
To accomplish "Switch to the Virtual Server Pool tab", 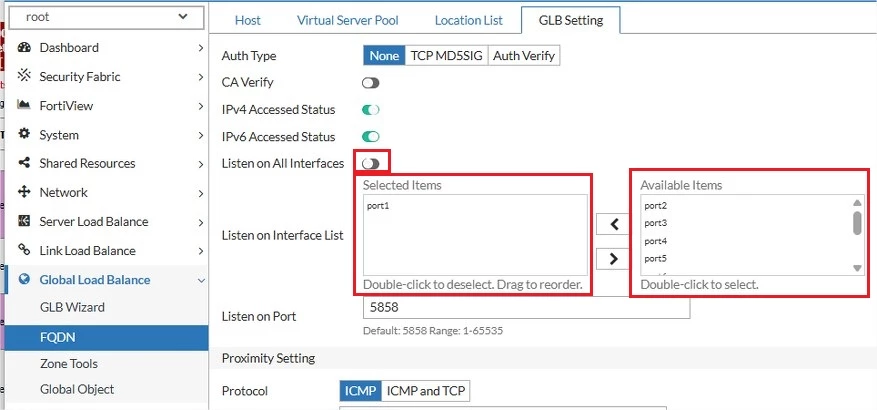I will point(348,20).
